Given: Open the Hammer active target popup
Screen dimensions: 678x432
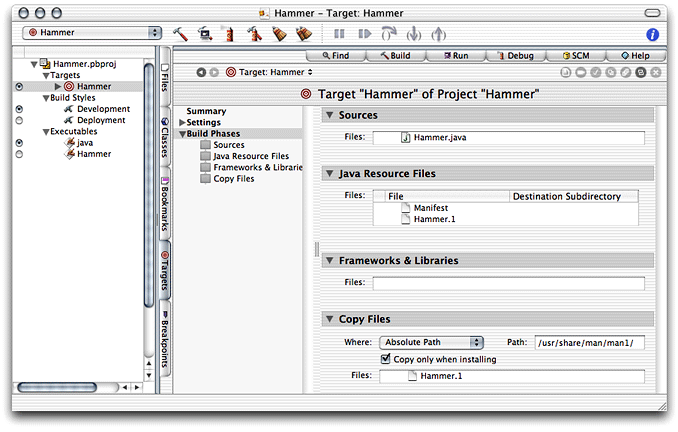Looking at the screenshot, I should click(x=92, y=32).
